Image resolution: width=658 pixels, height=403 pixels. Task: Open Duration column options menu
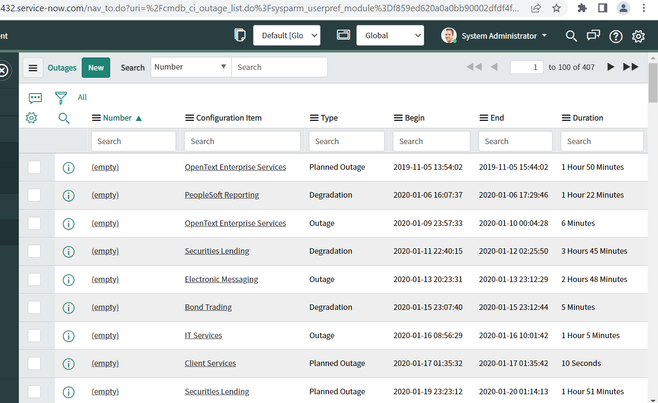566,118
